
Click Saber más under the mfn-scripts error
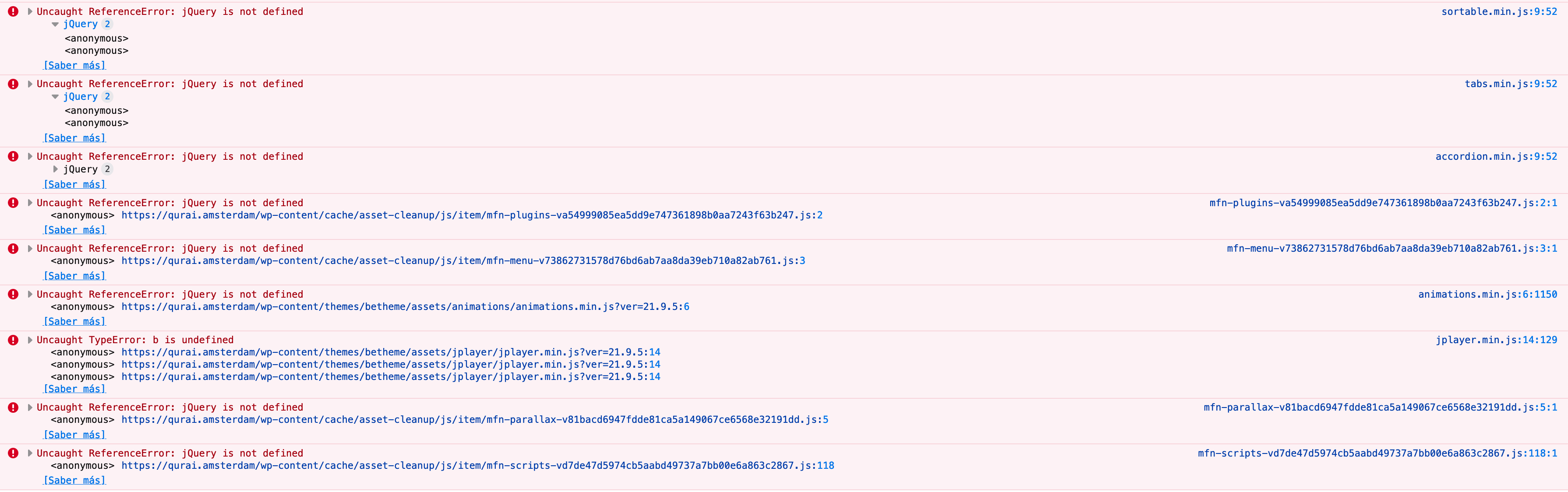(74, 480)
